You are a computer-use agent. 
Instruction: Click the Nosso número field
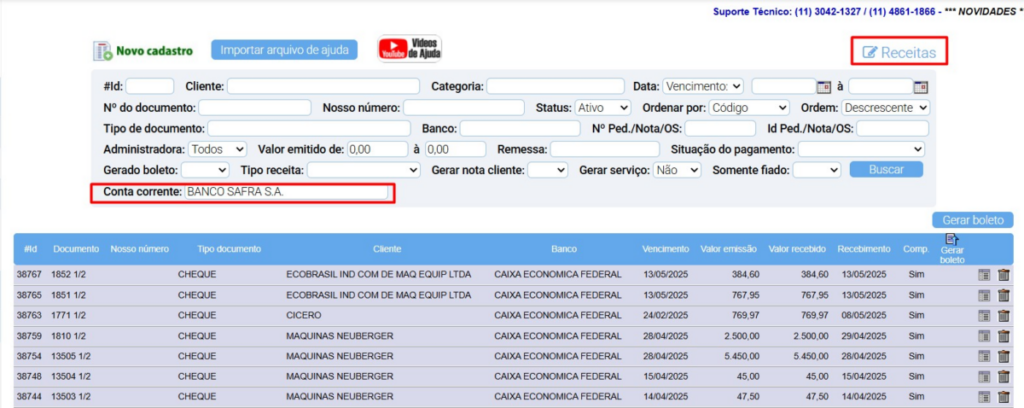[x=464, y=107]
